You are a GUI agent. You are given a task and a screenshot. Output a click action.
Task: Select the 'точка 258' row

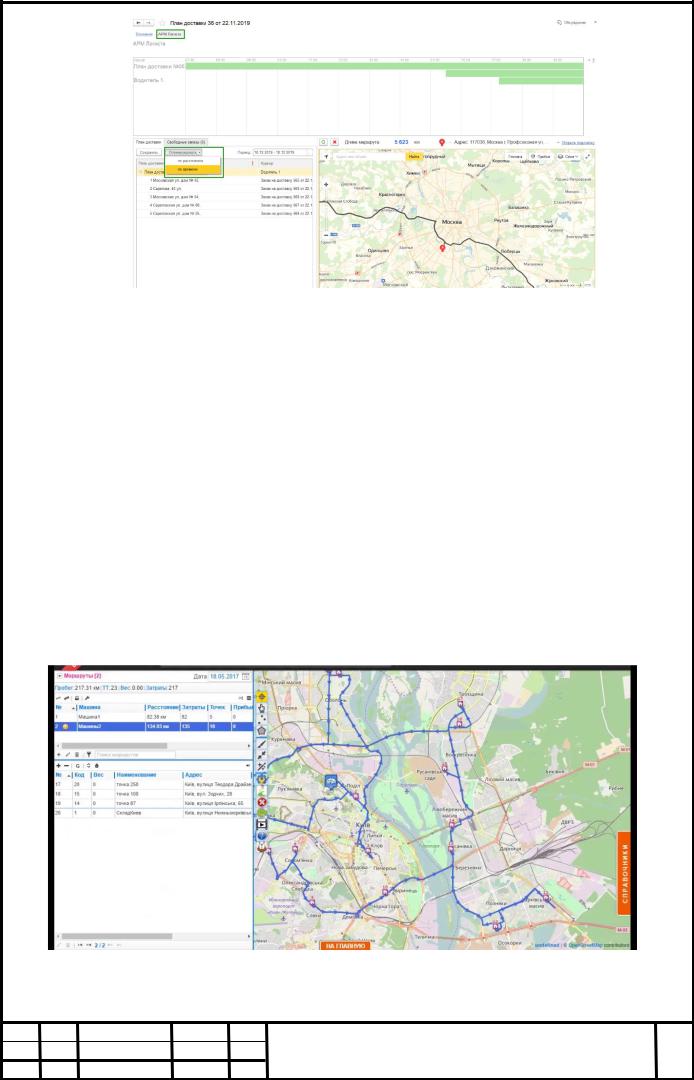[x=154, y=784]
